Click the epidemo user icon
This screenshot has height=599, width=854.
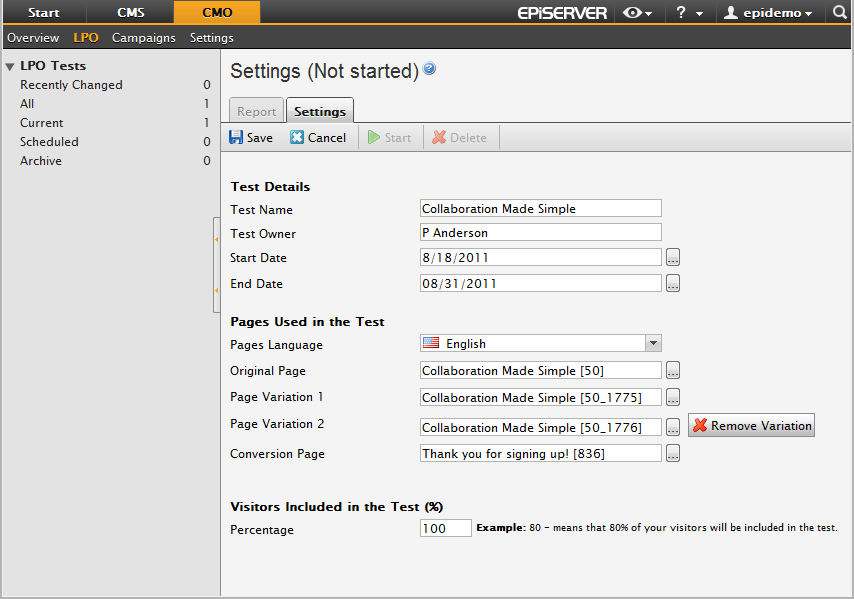click(730, 13)
